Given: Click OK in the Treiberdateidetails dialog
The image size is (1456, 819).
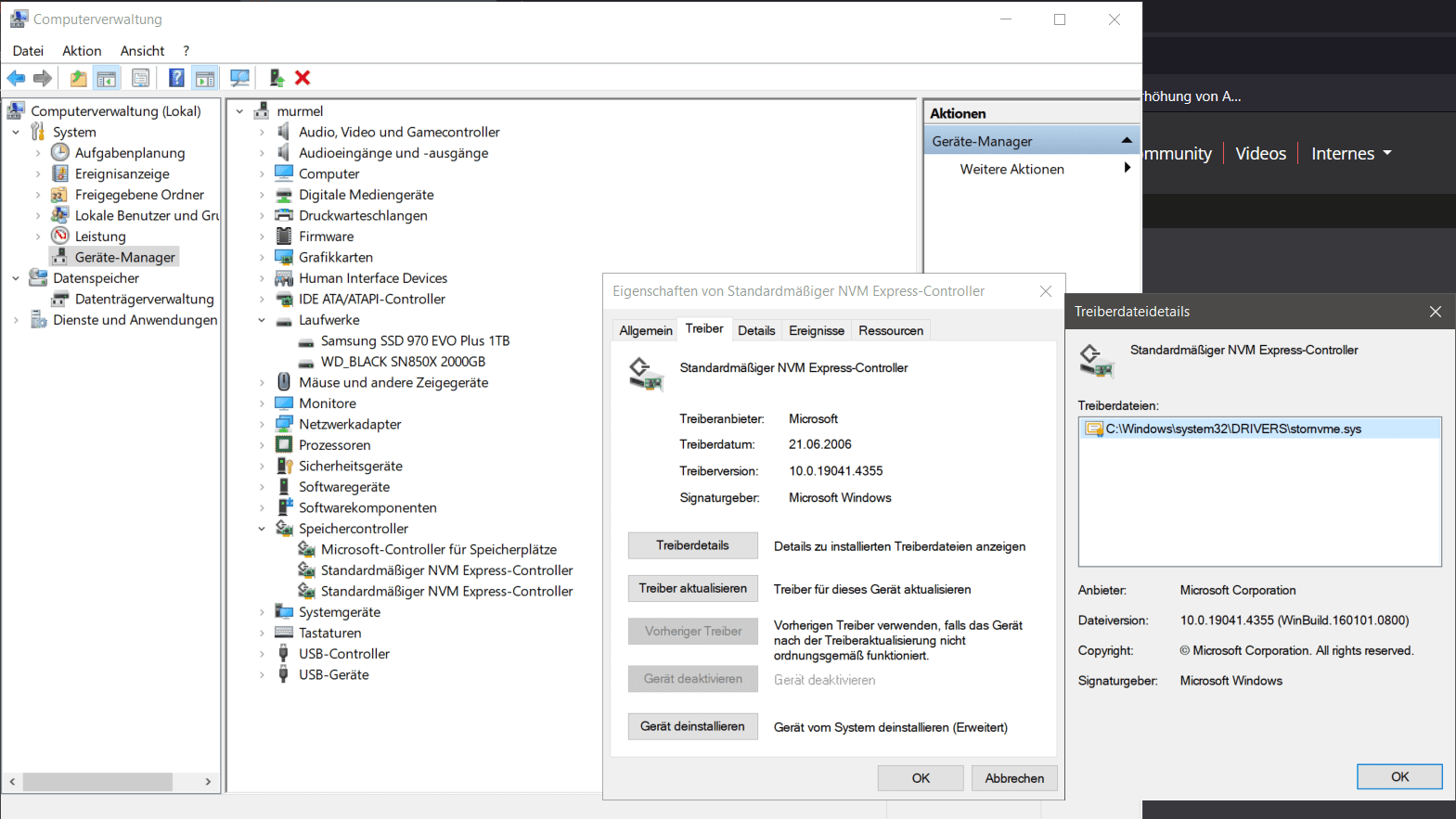Looking at the screenshot, I should tap(1399, 776).
